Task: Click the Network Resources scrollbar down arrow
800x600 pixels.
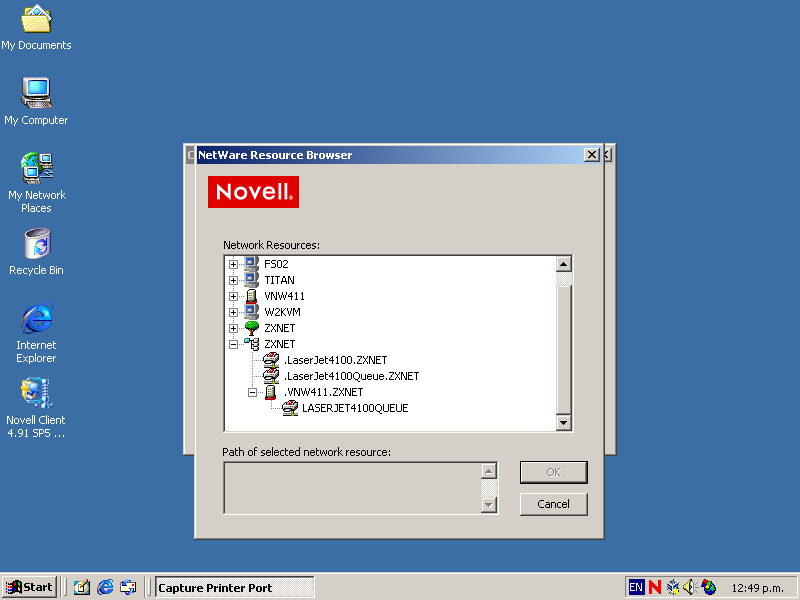Action: click(563, 422)
